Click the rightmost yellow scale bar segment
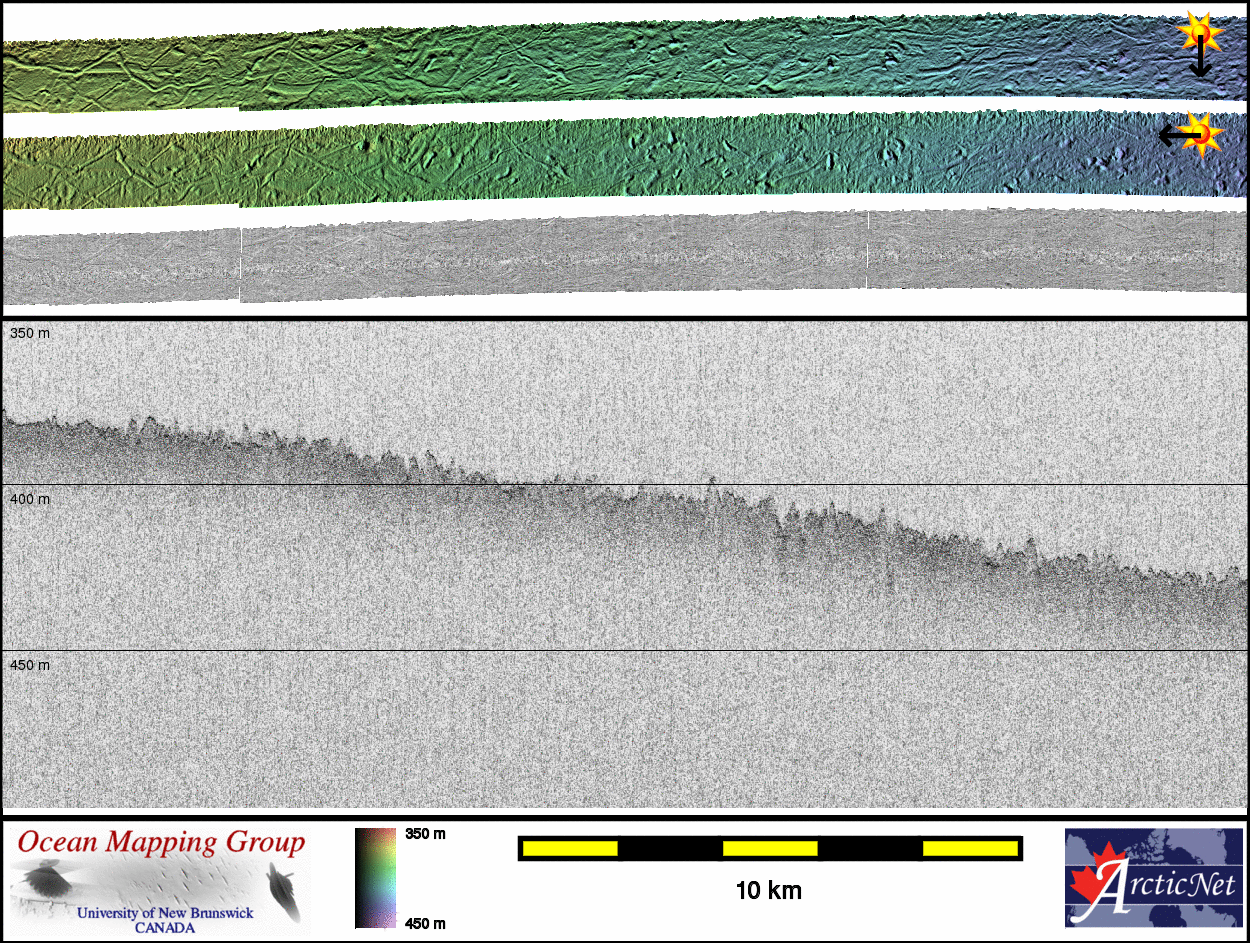1250x943 pixels. (x=969, y=849)
